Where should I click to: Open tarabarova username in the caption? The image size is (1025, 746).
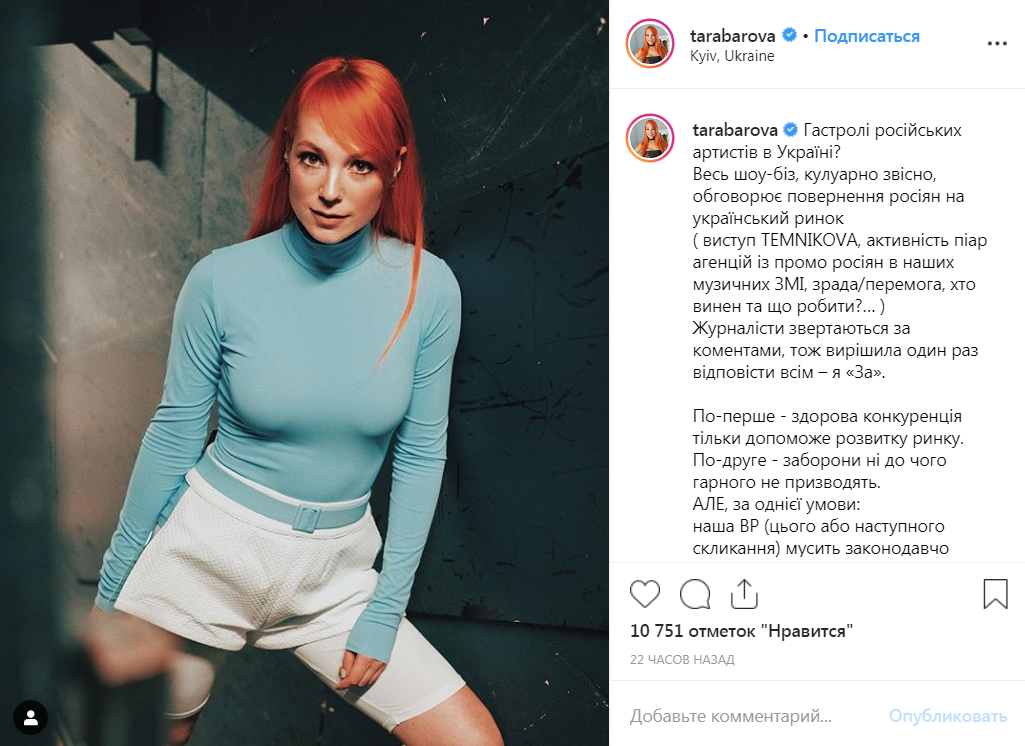[735, 130]
